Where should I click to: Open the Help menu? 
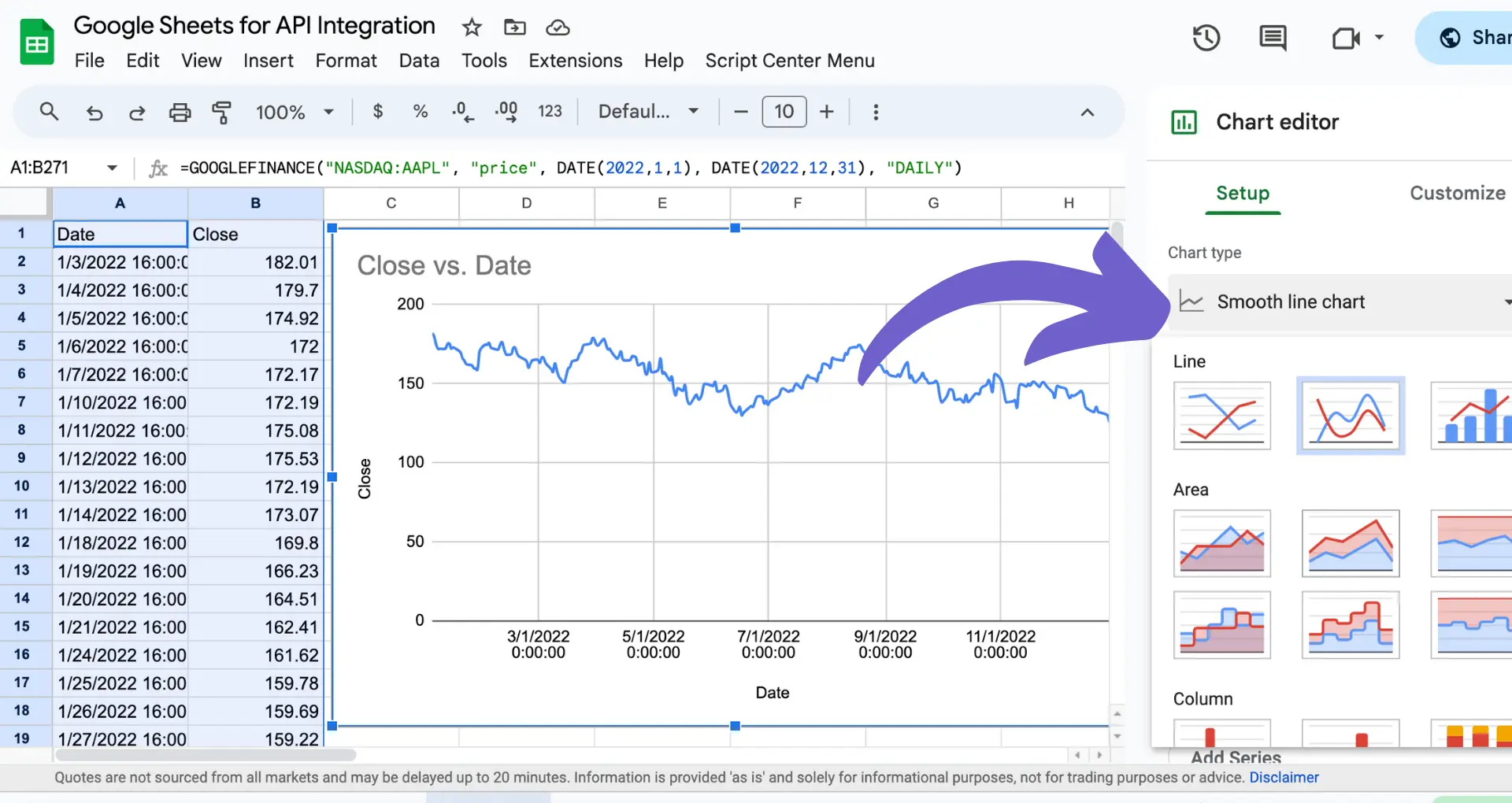(x=663, y=61)
